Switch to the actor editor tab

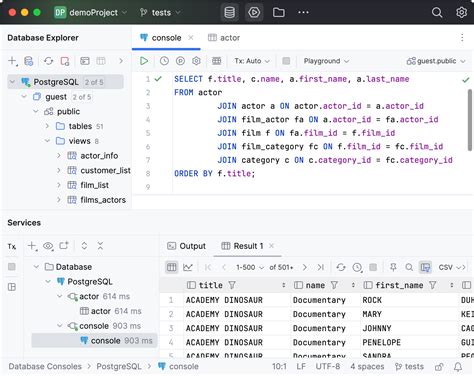coord(224,38)
